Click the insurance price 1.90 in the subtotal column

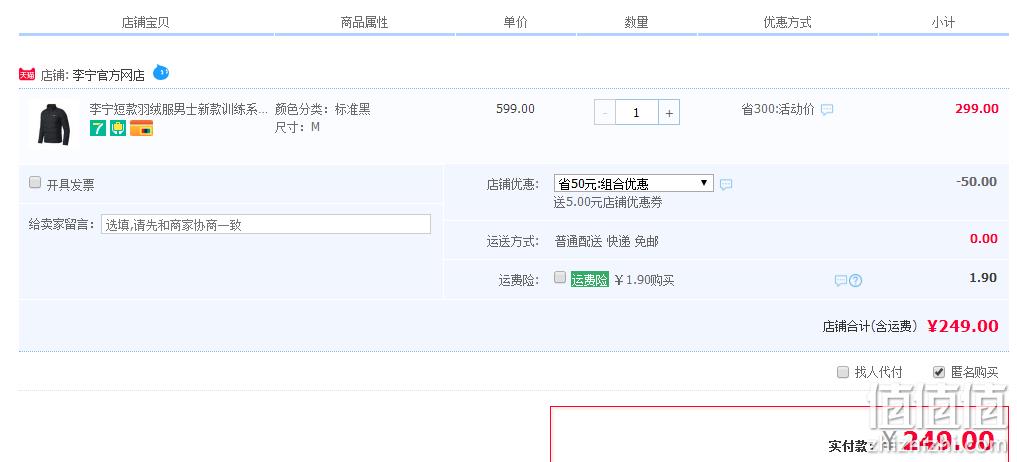pos(983,278)
